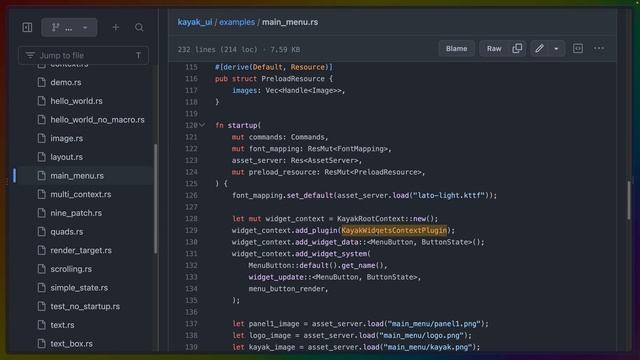Image resolution: width=640 pixels, height=360 pixels.
Task: Open scrolling.rs in the file tree
Action: click(x=71, y=269)
